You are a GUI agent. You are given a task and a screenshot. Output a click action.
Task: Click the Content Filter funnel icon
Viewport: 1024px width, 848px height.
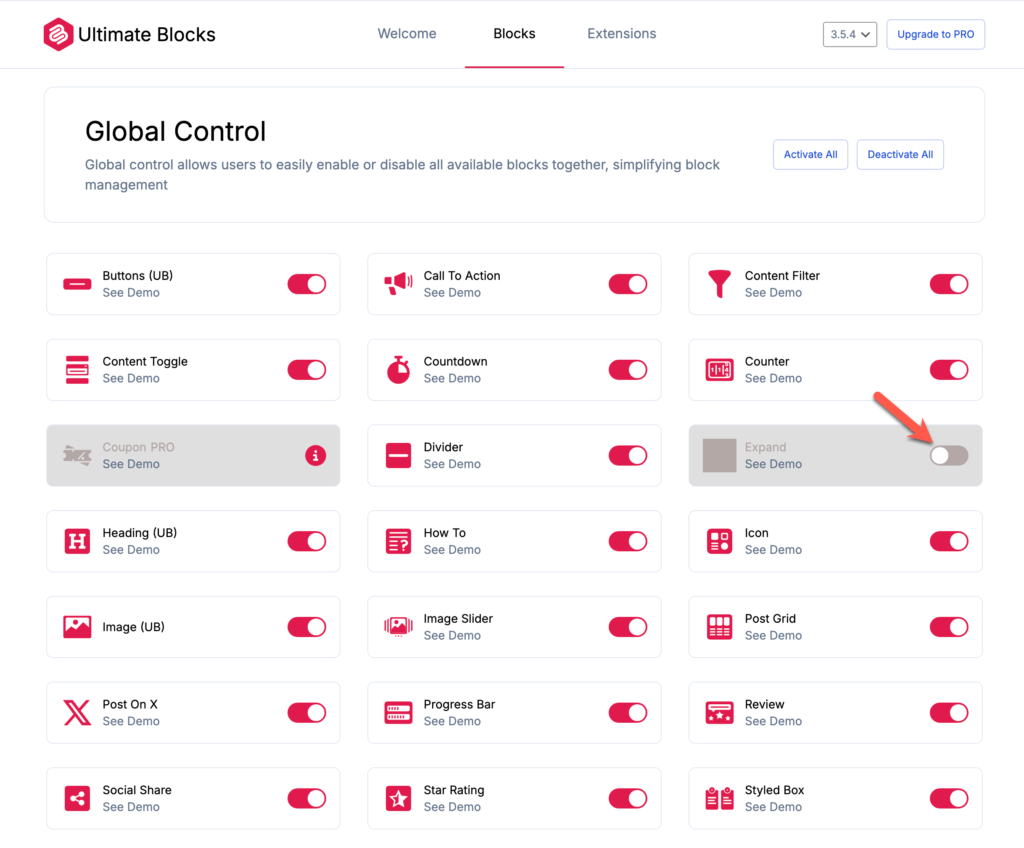(719, 284)
